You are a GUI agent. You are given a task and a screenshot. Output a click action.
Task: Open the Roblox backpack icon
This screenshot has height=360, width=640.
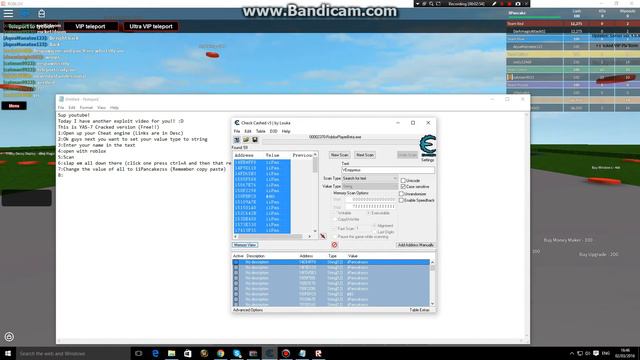pos(42,13)
